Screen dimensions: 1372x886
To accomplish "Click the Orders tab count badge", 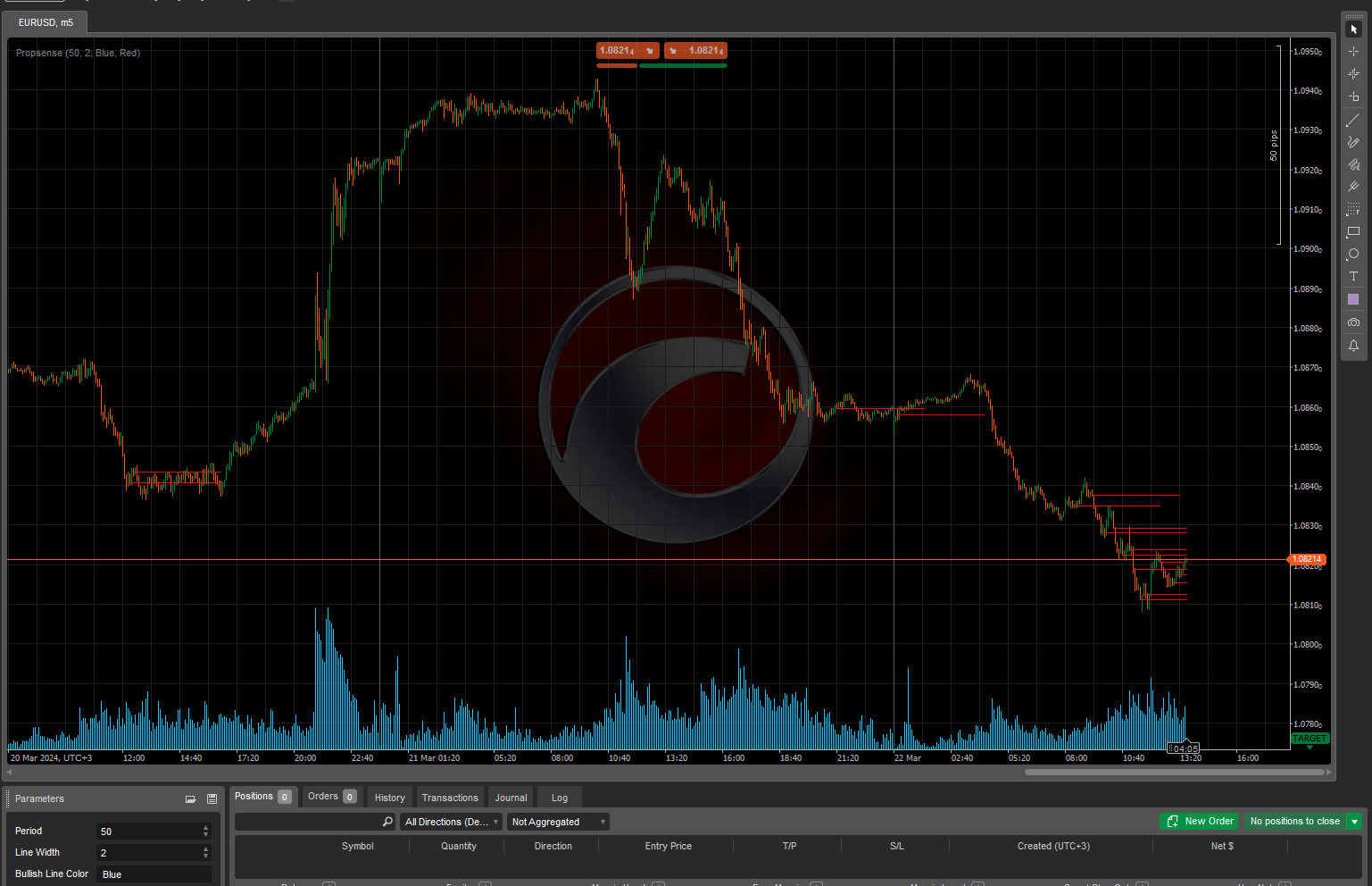I will [x=350, y=797].
